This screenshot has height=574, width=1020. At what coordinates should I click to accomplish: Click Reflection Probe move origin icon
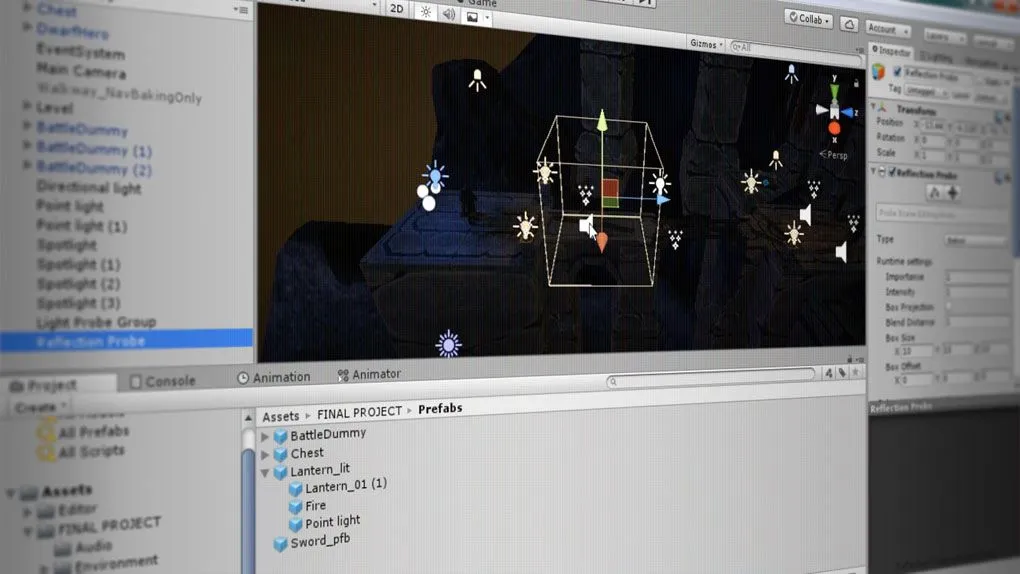952,193
